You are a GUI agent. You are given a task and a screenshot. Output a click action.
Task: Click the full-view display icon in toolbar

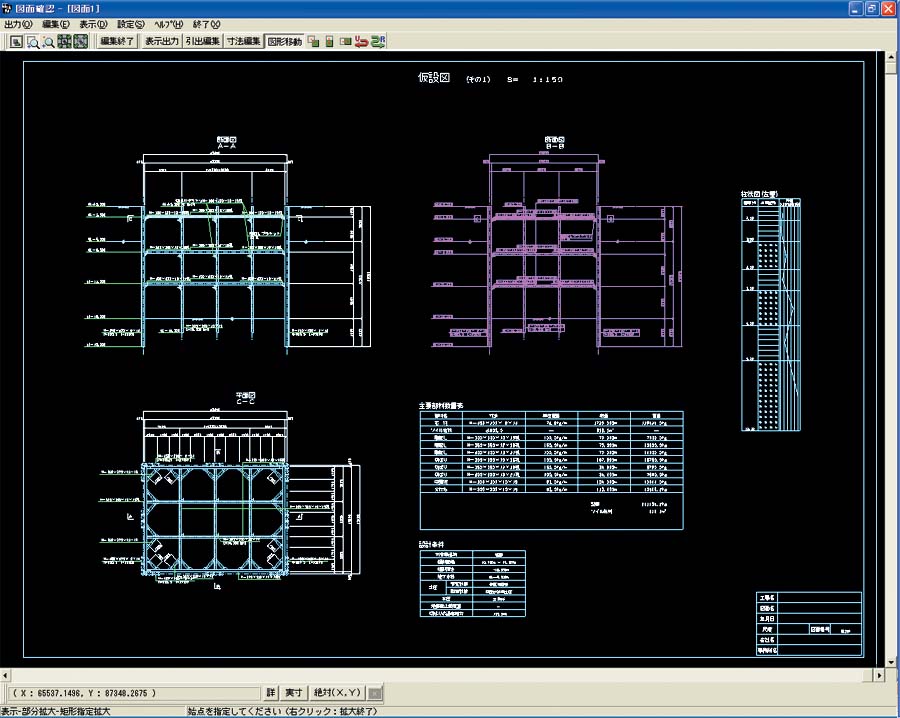point(17,41)
